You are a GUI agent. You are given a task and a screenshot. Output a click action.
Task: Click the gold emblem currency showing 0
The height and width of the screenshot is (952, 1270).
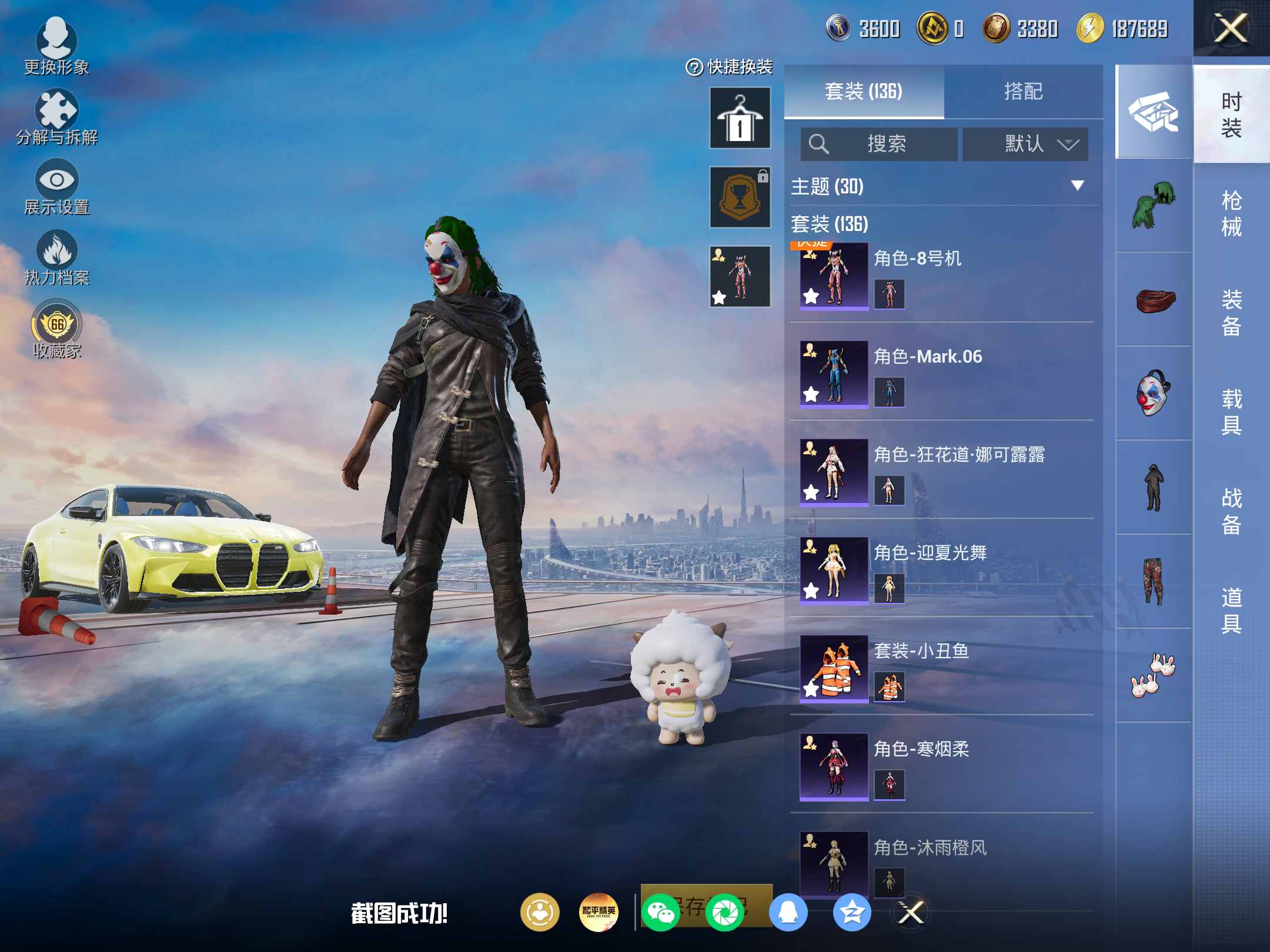(x=933, y=28)
